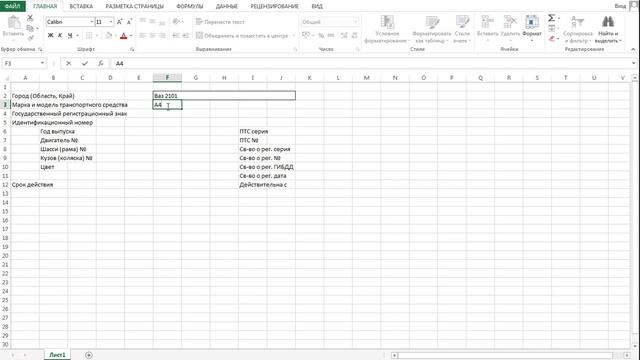Confirm the entry with the checkmark icon
The width and height of the screenshot is (640, 360).
84,63
